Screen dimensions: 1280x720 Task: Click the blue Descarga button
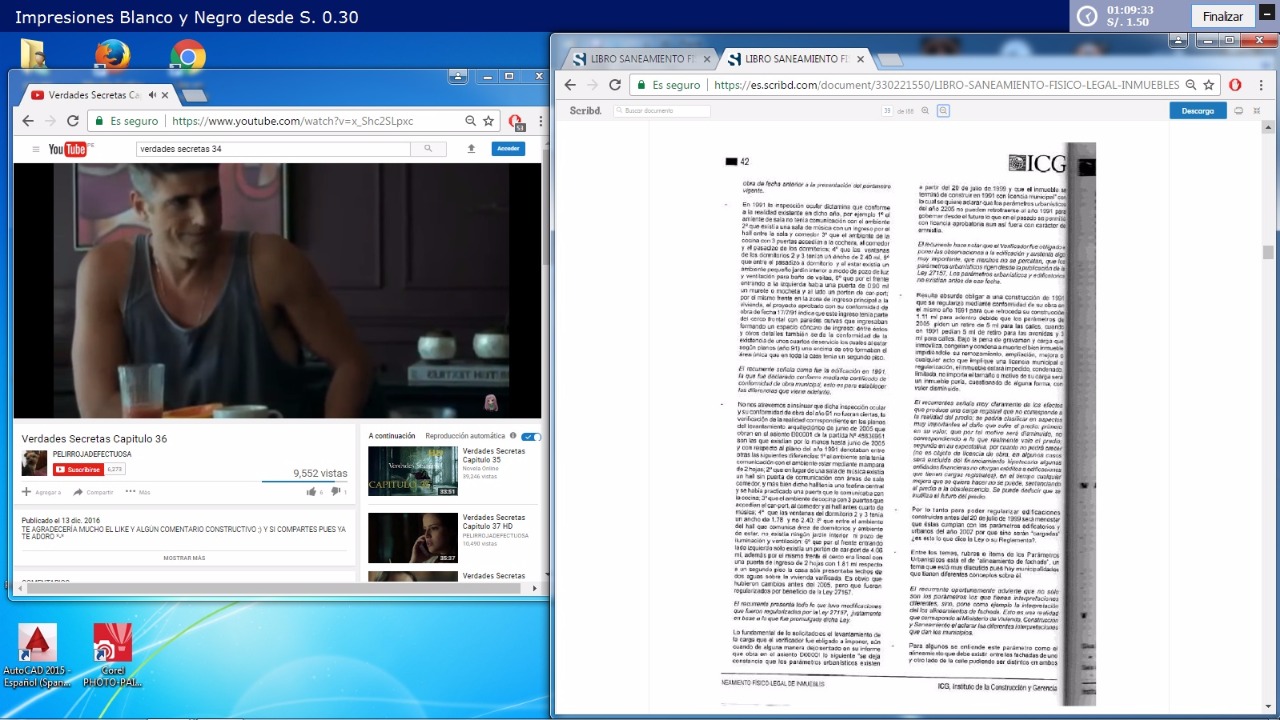tap(1197, 111)
